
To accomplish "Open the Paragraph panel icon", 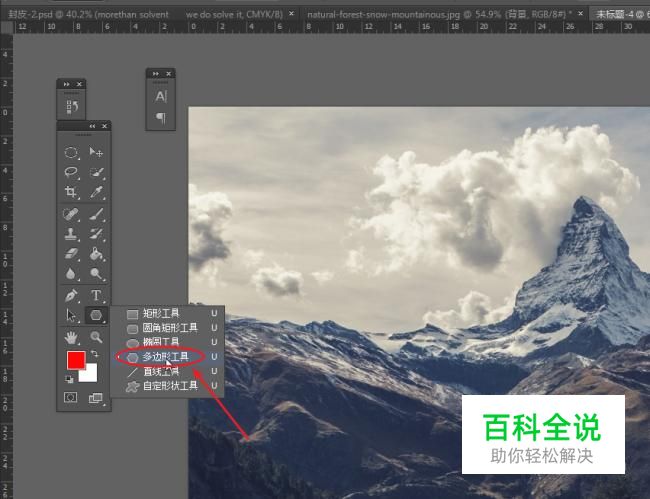I will point(161,118).
